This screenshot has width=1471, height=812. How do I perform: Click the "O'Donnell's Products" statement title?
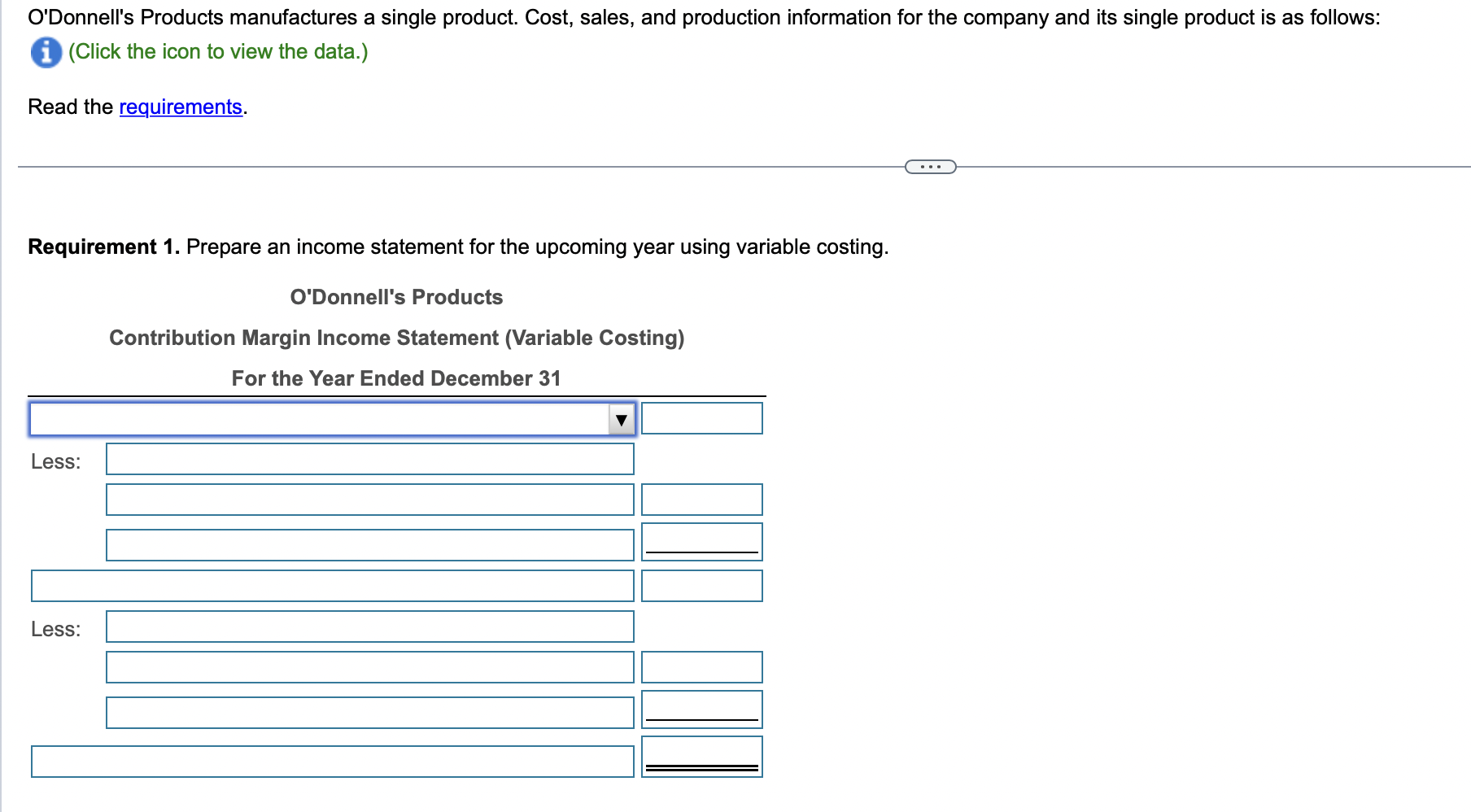click(396, 297)
